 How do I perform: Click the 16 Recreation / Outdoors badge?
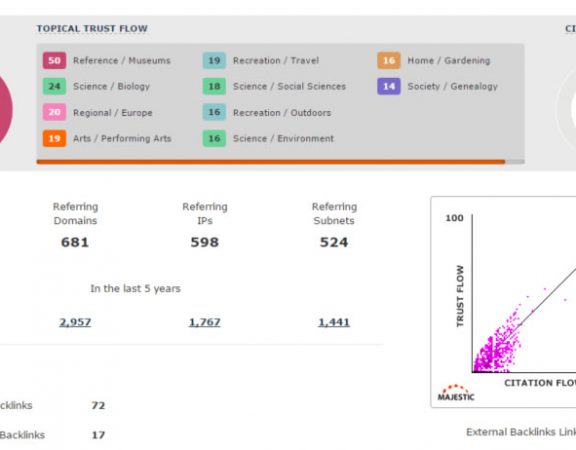click(214, 112)
